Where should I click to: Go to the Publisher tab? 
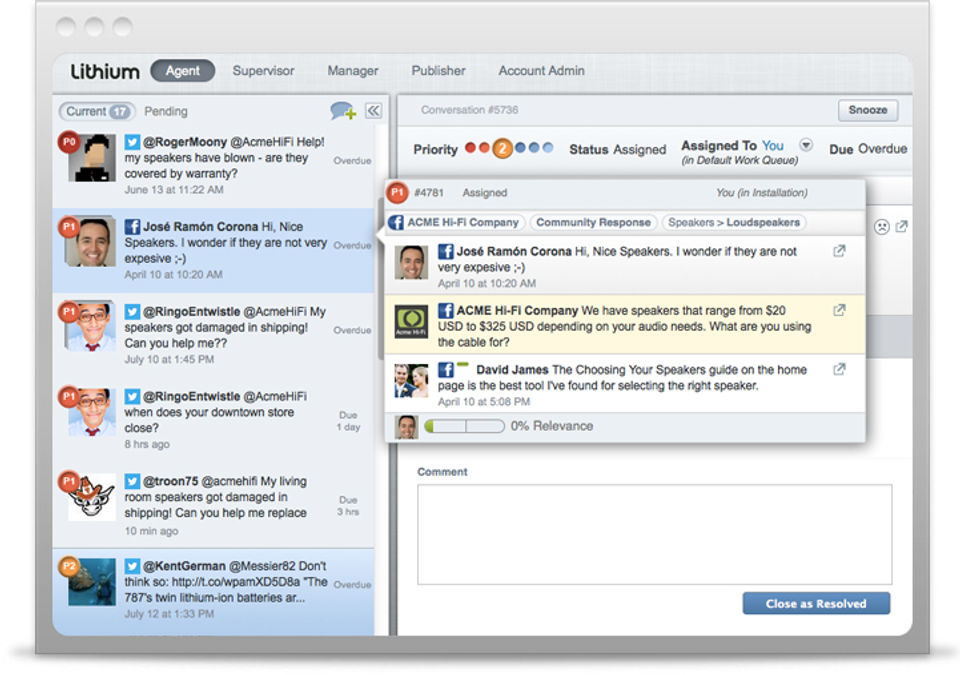click(438, 70)
